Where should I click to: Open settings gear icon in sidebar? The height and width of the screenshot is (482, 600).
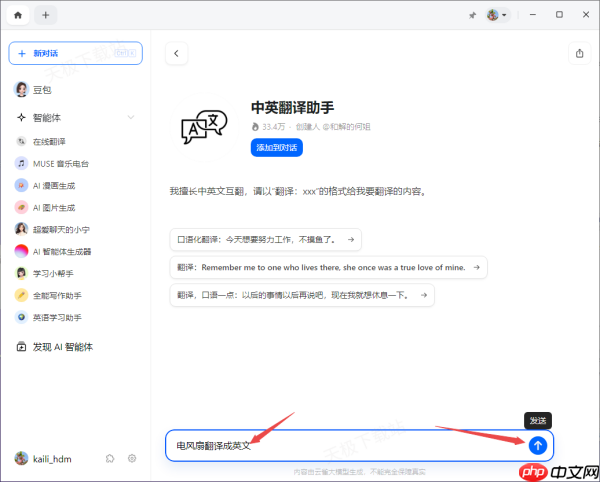pyautogui.click(x=132, y=458)
